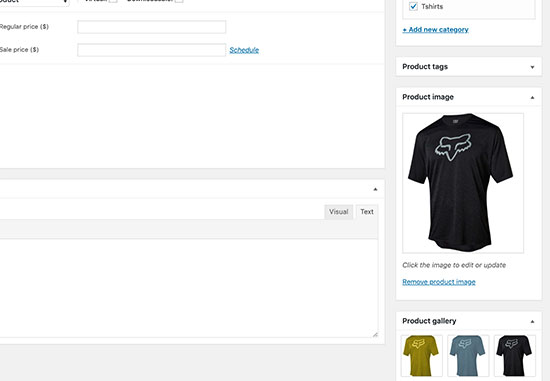Focus the Sale price input field
550x381 pixels.
click(152, 50)
